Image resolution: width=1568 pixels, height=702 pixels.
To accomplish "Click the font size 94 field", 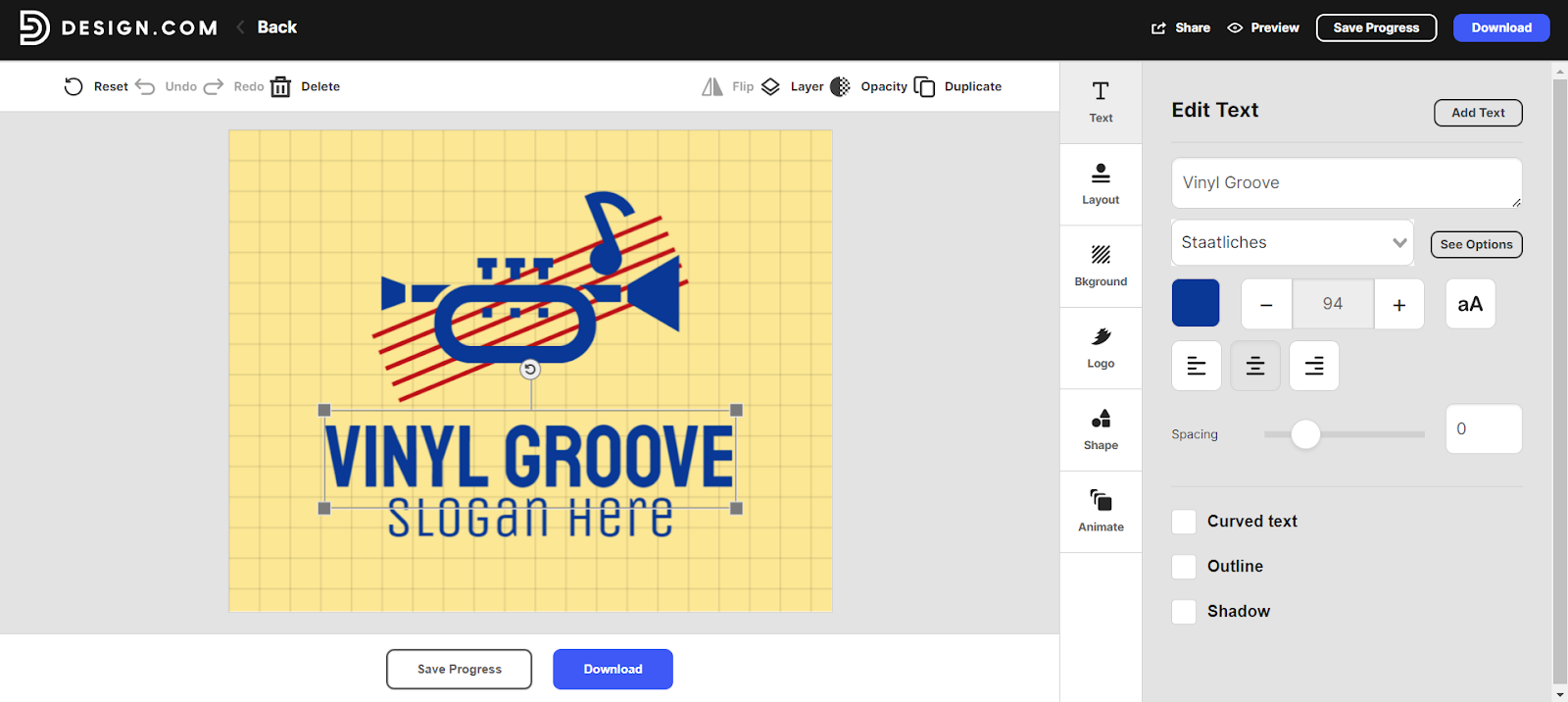I will (x=1333, y=304).
